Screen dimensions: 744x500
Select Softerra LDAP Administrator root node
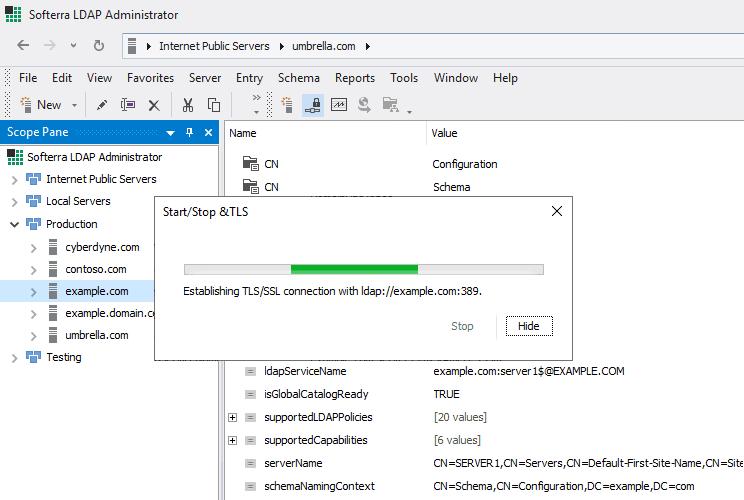click(94, 157)
